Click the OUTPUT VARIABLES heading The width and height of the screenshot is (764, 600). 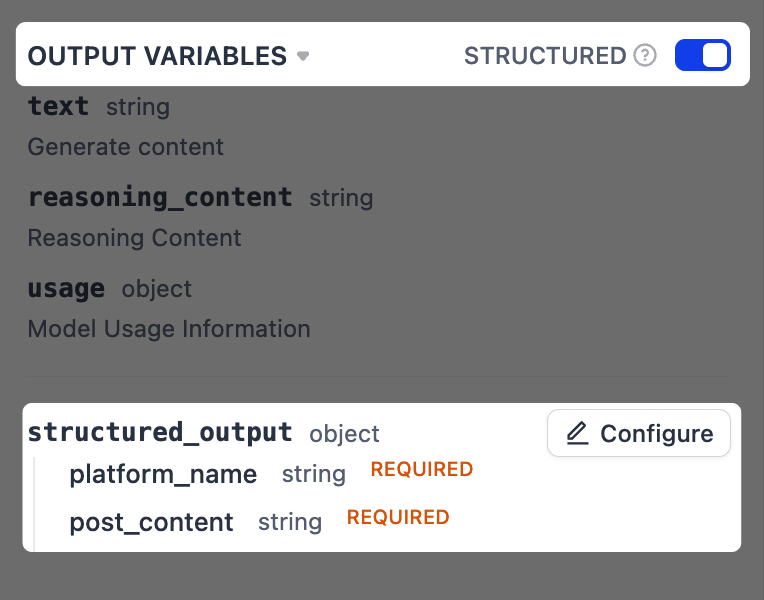click(157, 56)
